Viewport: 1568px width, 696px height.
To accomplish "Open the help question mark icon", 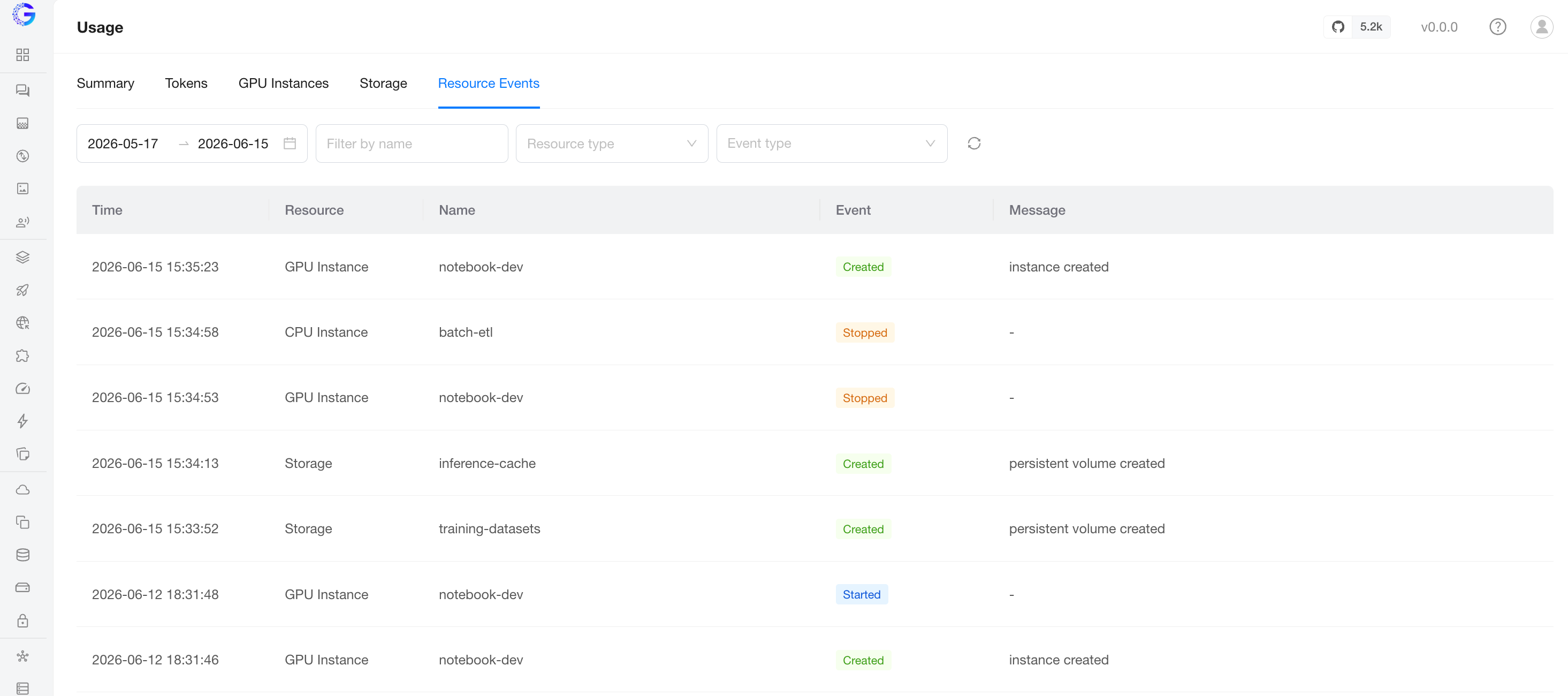I will click(x=1497, y=27).
